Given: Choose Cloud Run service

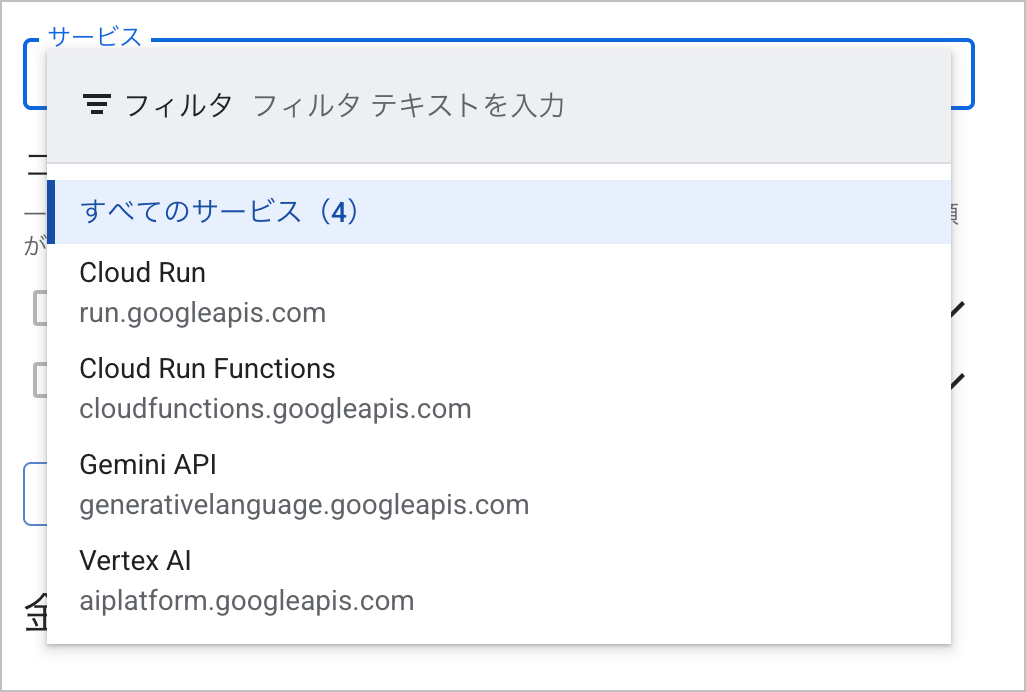Looking at the screenshot, I should (x=499, y=292).
